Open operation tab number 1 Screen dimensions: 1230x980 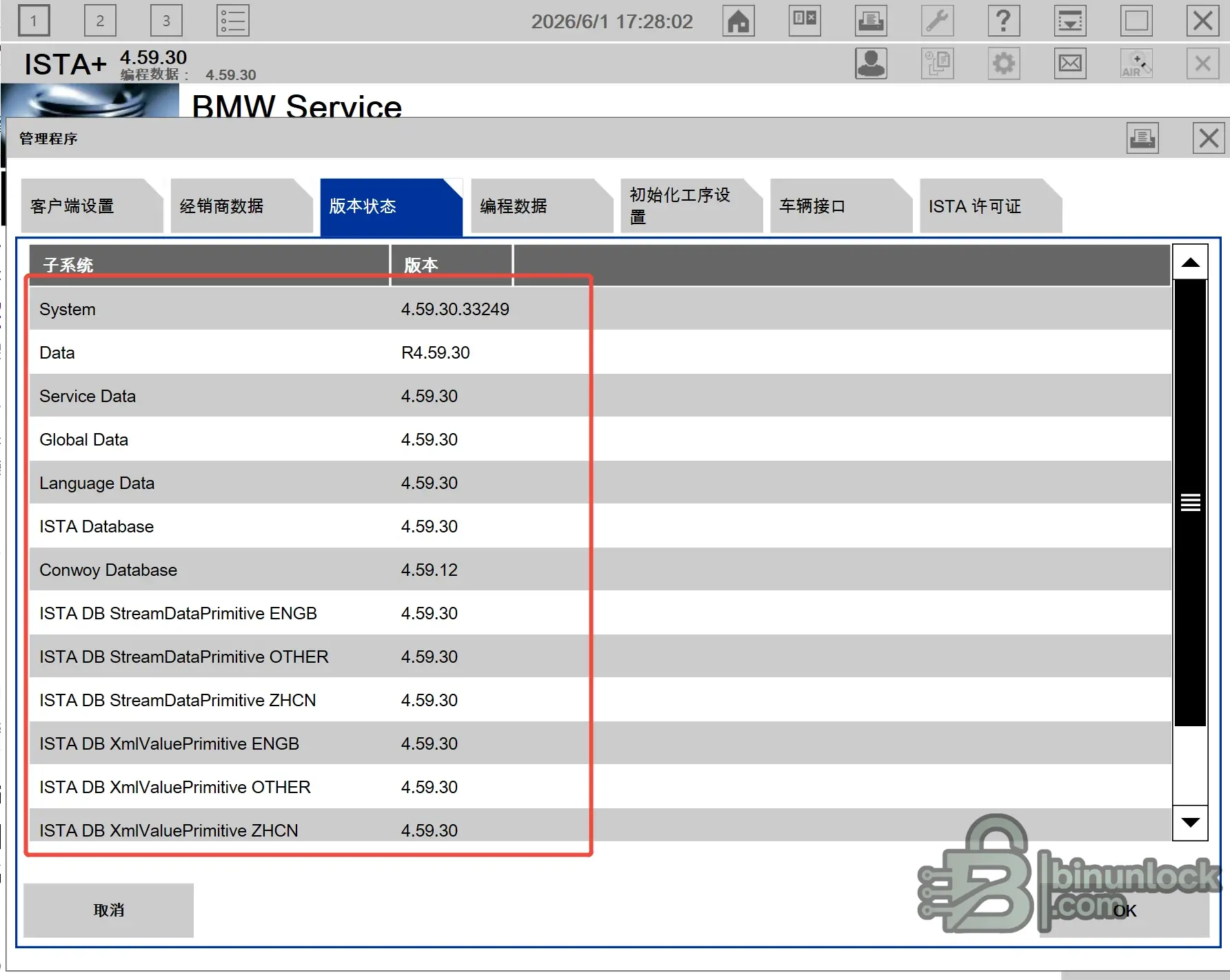[33, 21]
